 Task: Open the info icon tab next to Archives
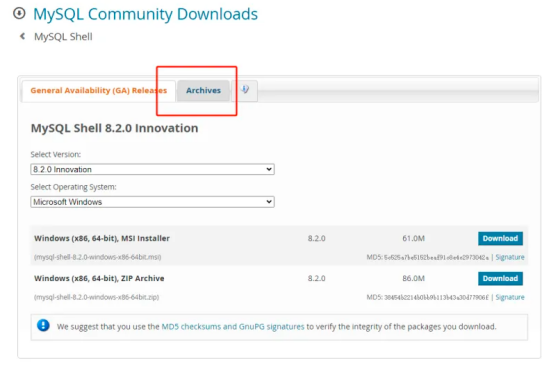pyautogui.click(x=245, y=90)
